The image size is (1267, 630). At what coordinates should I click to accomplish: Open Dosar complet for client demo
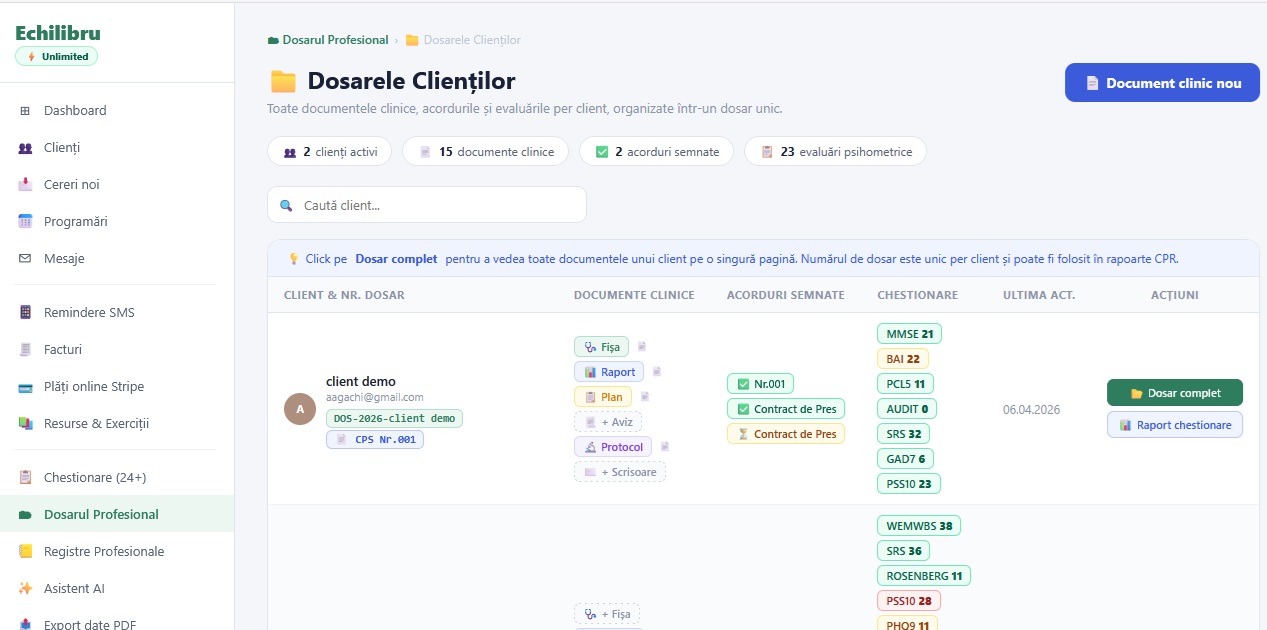tap(1174, 393)
